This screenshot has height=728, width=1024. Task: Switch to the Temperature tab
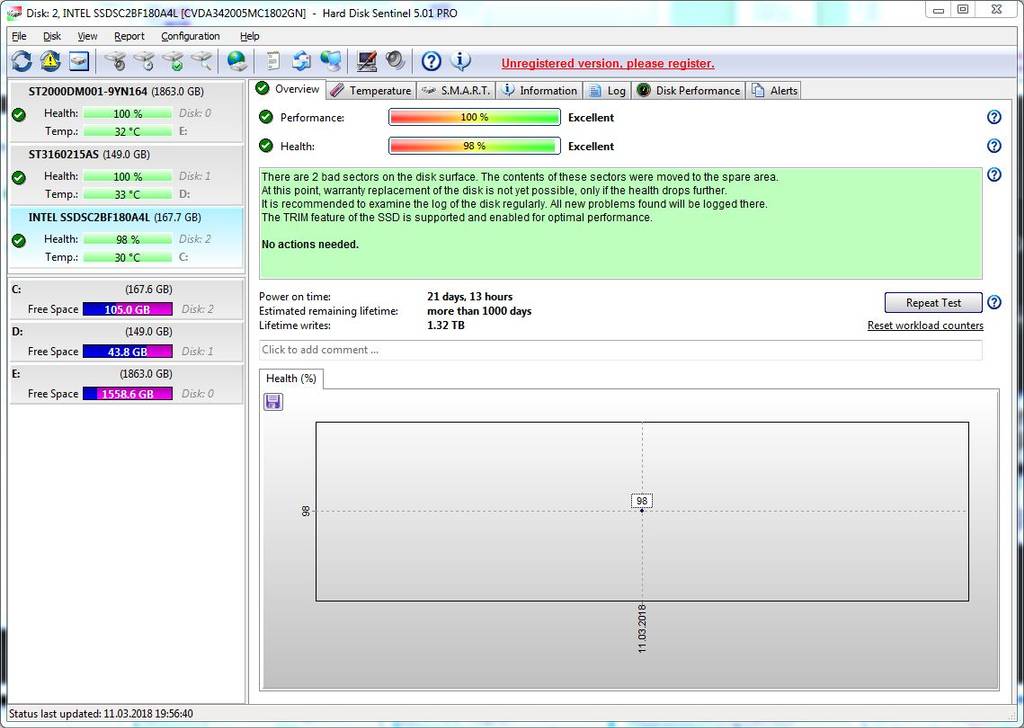click(x=371, y=90)
